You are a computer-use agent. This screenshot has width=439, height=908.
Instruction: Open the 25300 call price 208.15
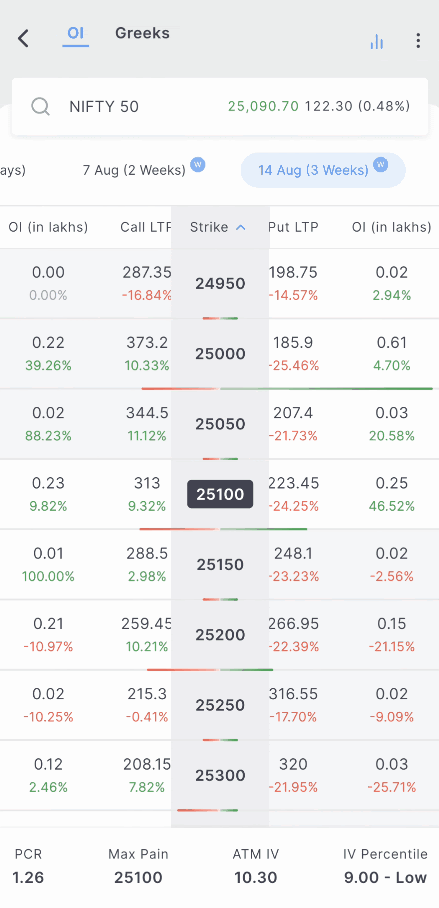tap(147, 764)
